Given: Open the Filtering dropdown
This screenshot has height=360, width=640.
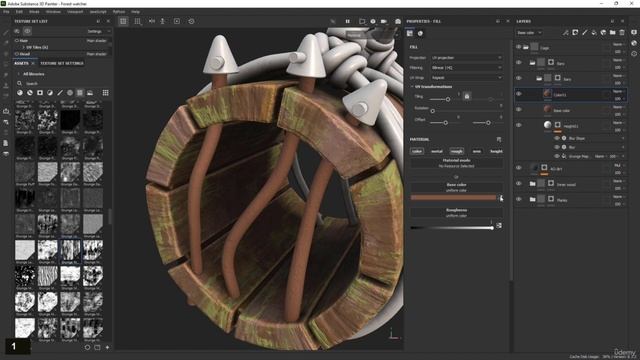Looking at the screenshot, I should [x=467, y=67].
